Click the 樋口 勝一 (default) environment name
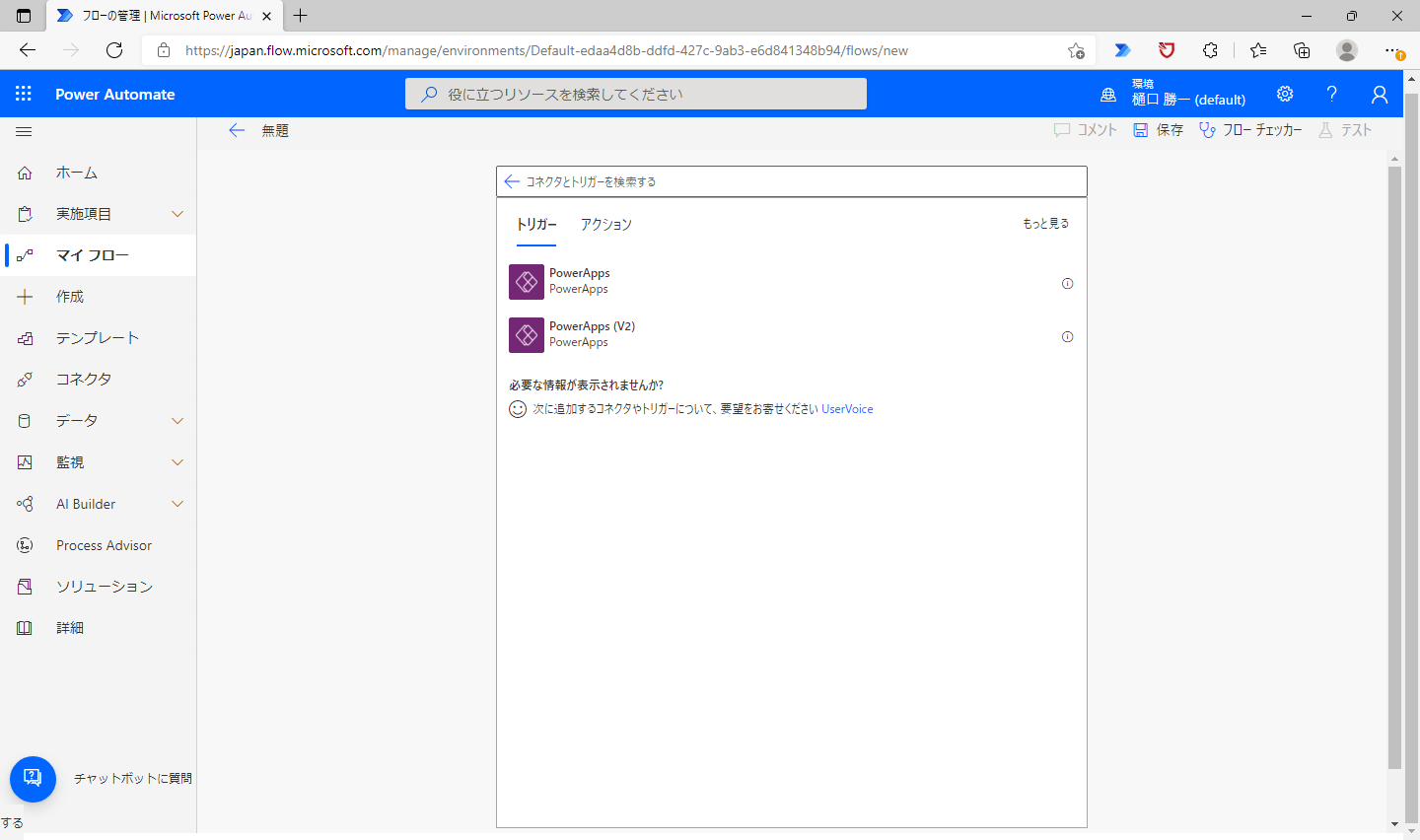This screenshot has width=1420, height=840. (x=1188, y=100)
